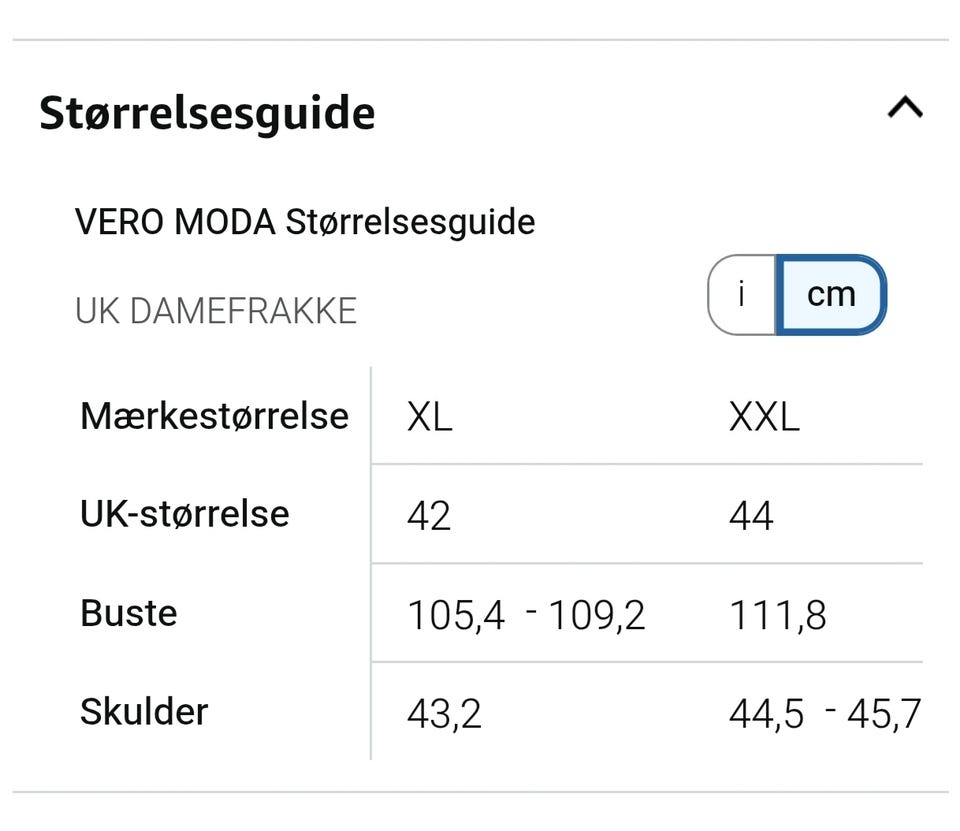Click the UK DAMEFRAKKE category label
This screenshot has height=831, width=960.
point(216,311)
